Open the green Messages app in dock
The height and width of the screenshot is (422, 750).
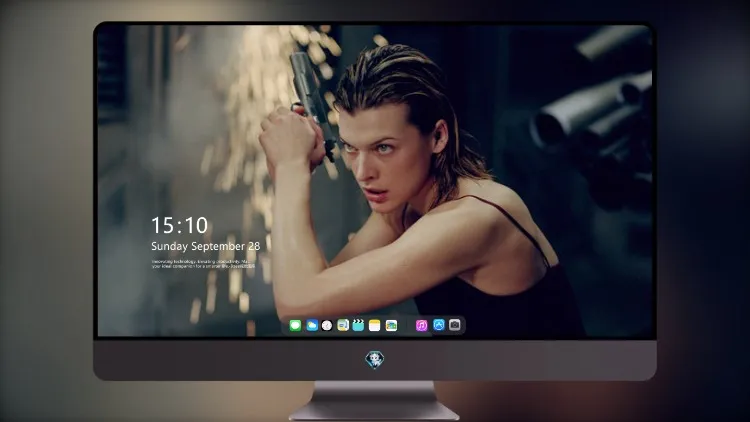295,325
